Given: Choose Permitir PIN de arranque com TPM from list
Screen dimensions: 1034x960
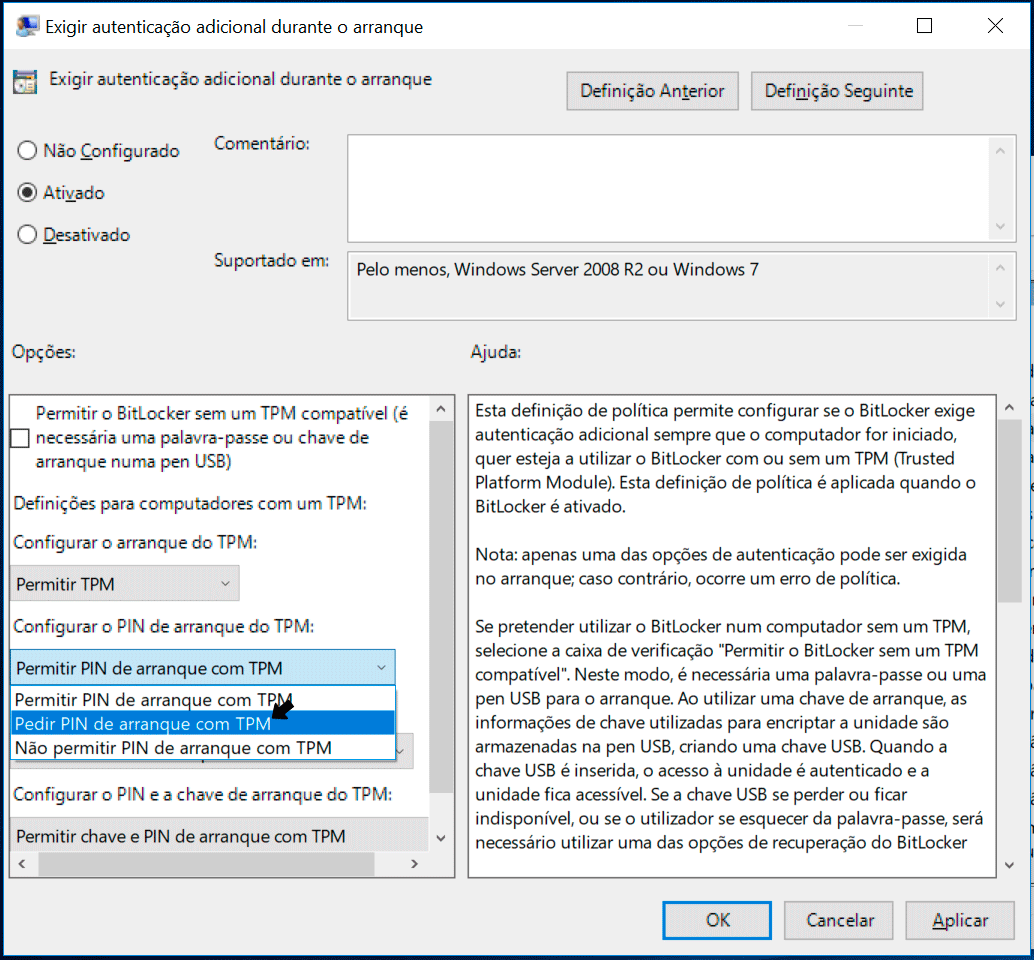Looking at the screenshot, I should (x=203, y=700).
